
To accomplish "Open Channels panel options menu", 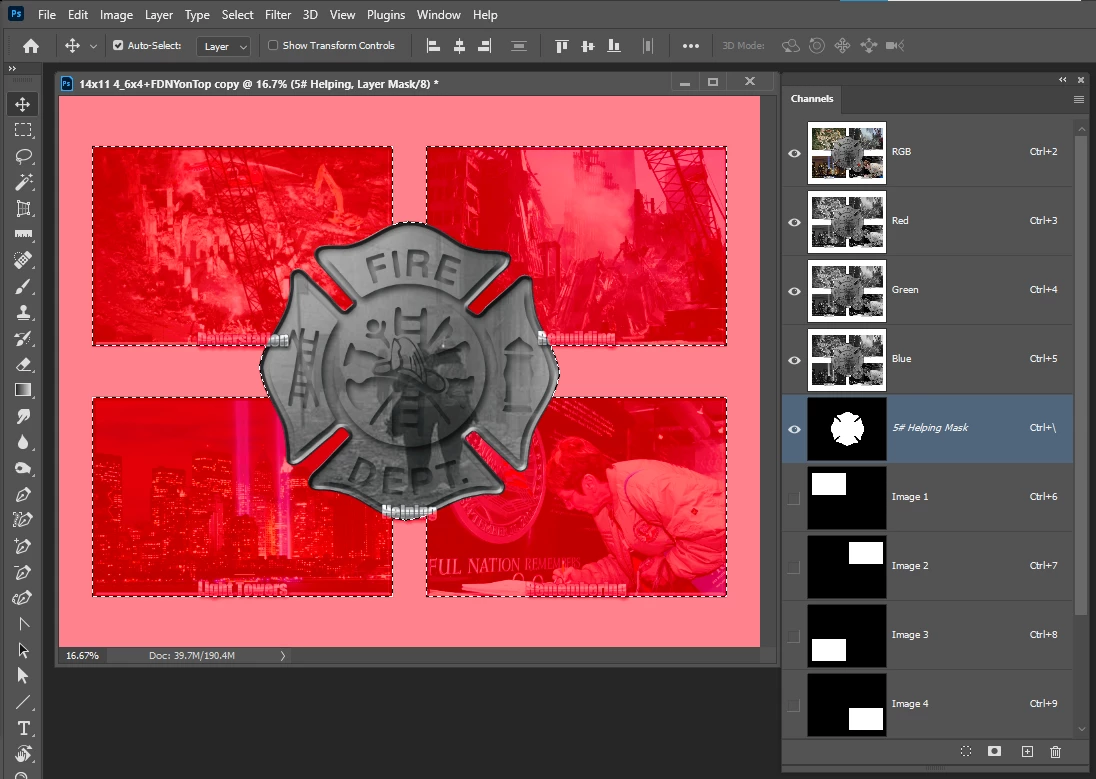I will click(x=1079, y=99).
